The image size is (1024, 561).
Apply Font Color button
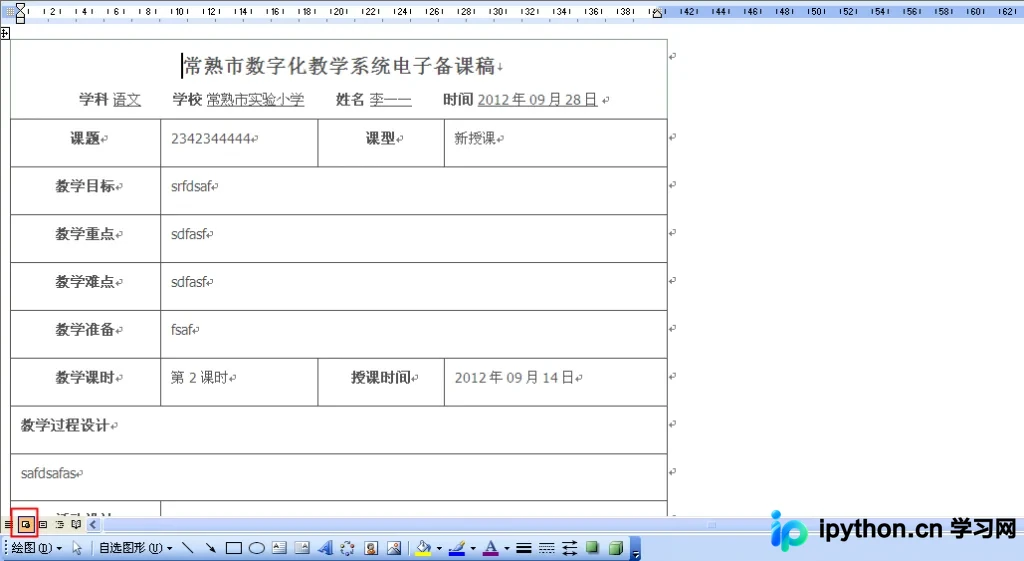[x=490, y=548]
